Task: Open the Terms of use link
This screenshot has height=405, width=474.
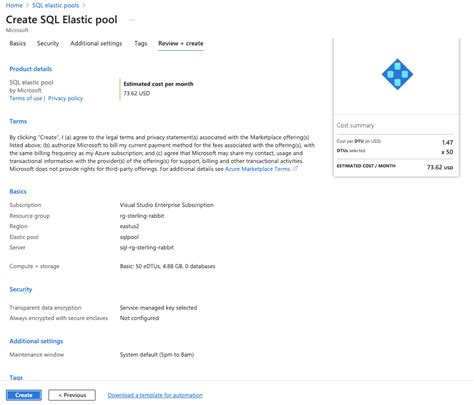Action: pos(26,98)
